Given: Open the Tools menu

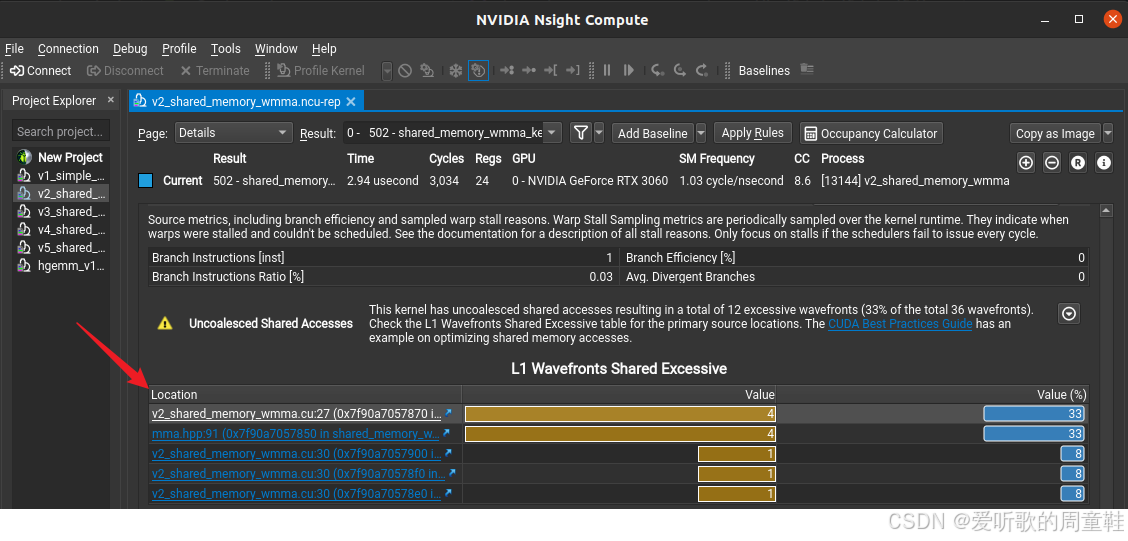Looking at the screenshot, I should (226, 49).
